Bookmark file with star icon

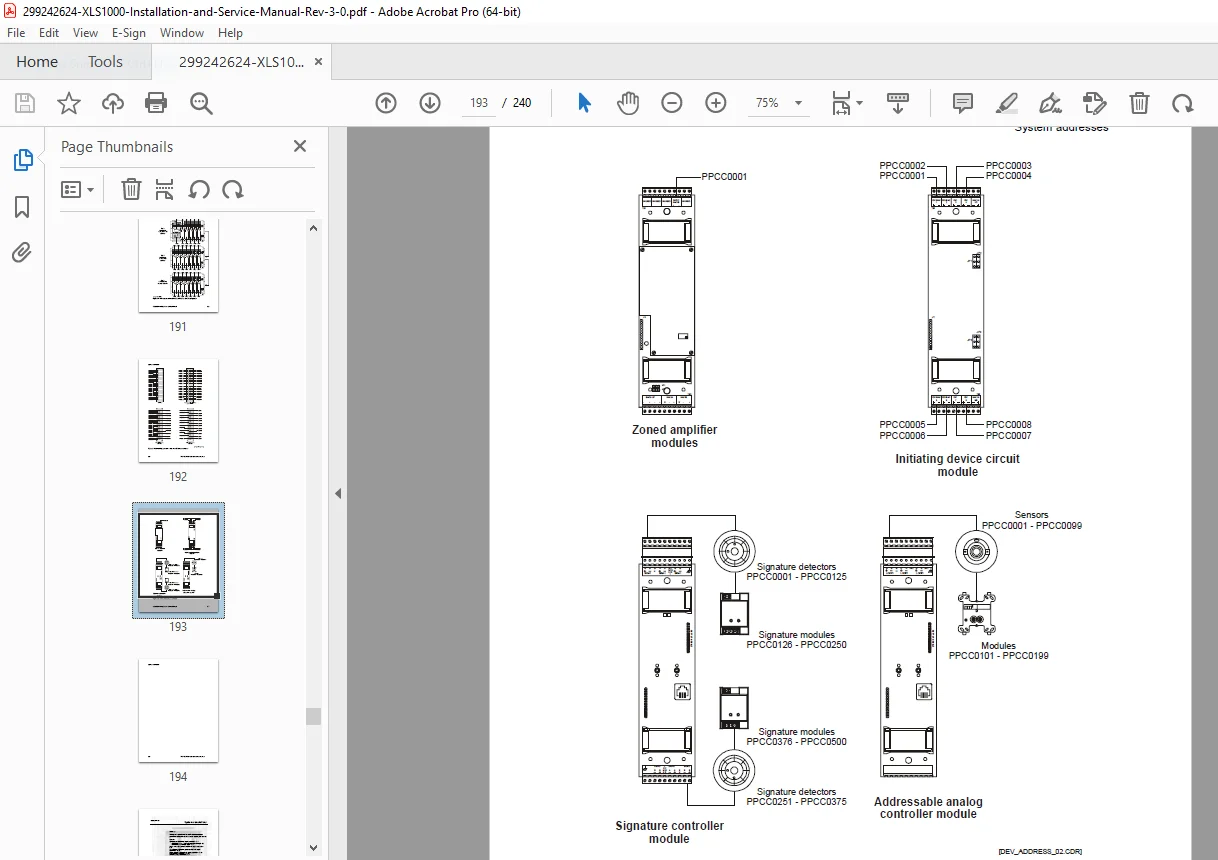[68, 103]
